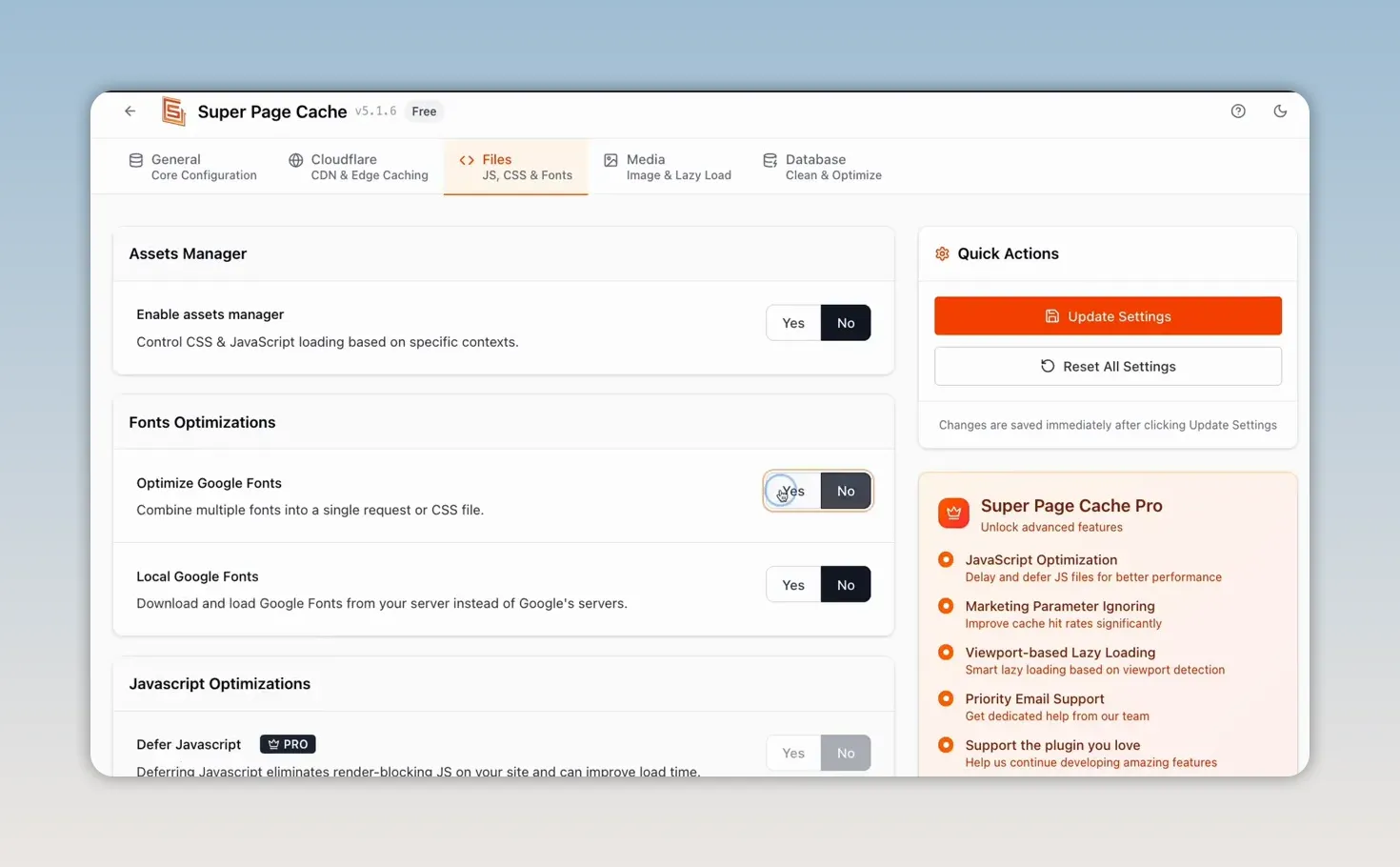The image size is (1400, 867).
Task: Click the Optimize Google Fonts label
Action: coord(209,483)
